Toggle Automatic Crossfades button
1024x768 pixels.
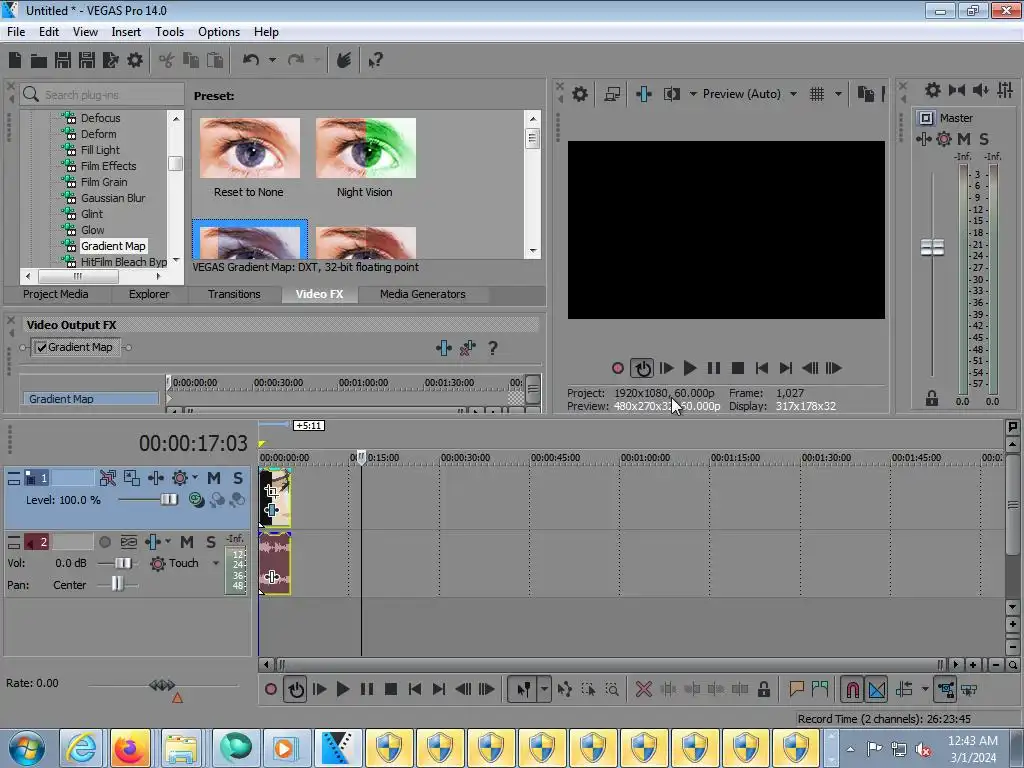[876, 689]
